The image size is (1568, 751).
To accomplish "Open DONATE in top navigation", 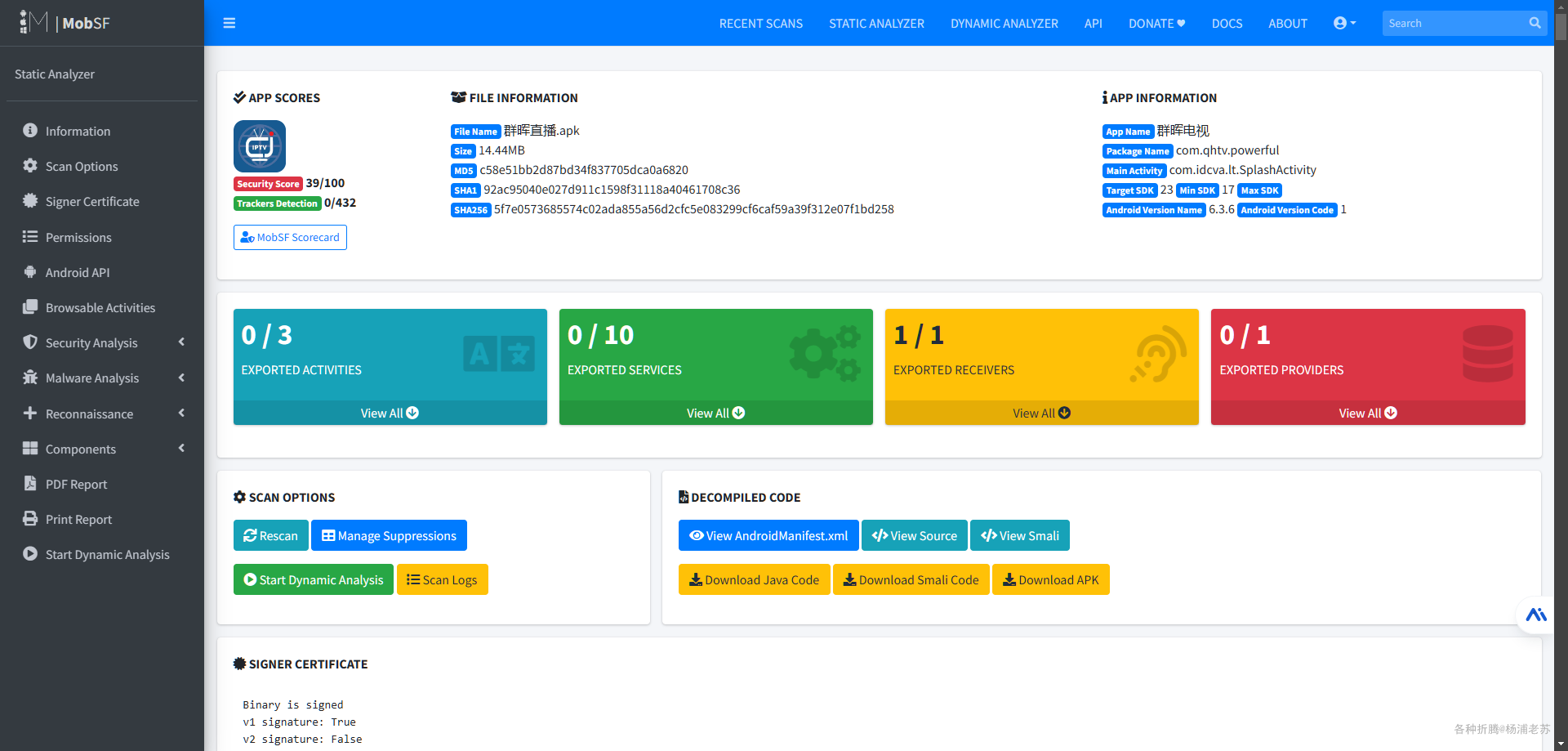I will coord(1156,24).
